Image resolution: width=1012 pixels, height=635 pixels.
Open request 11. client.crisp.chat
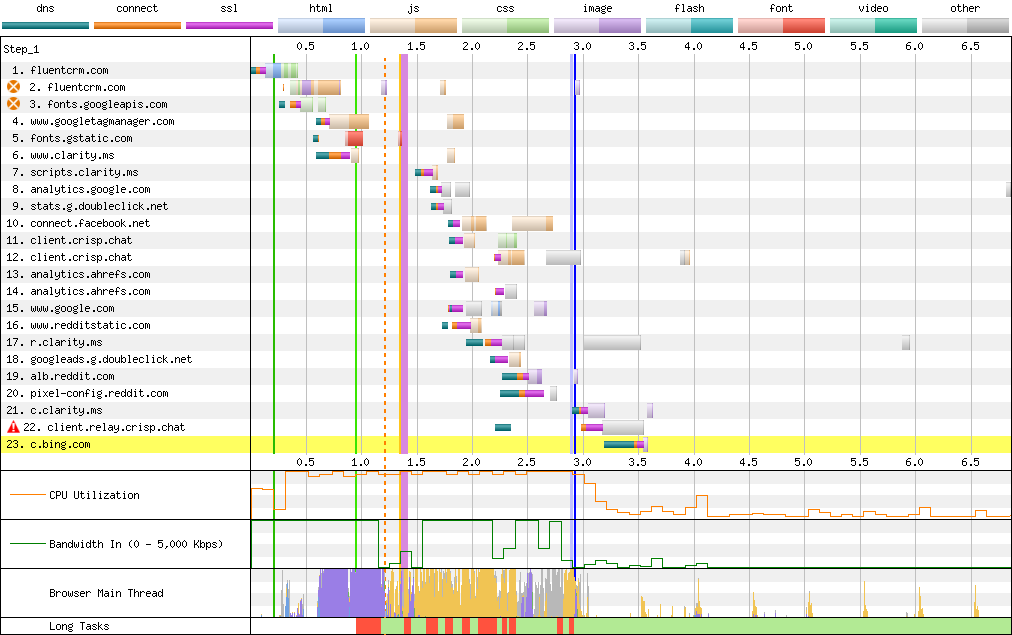[x=69, y=240]
